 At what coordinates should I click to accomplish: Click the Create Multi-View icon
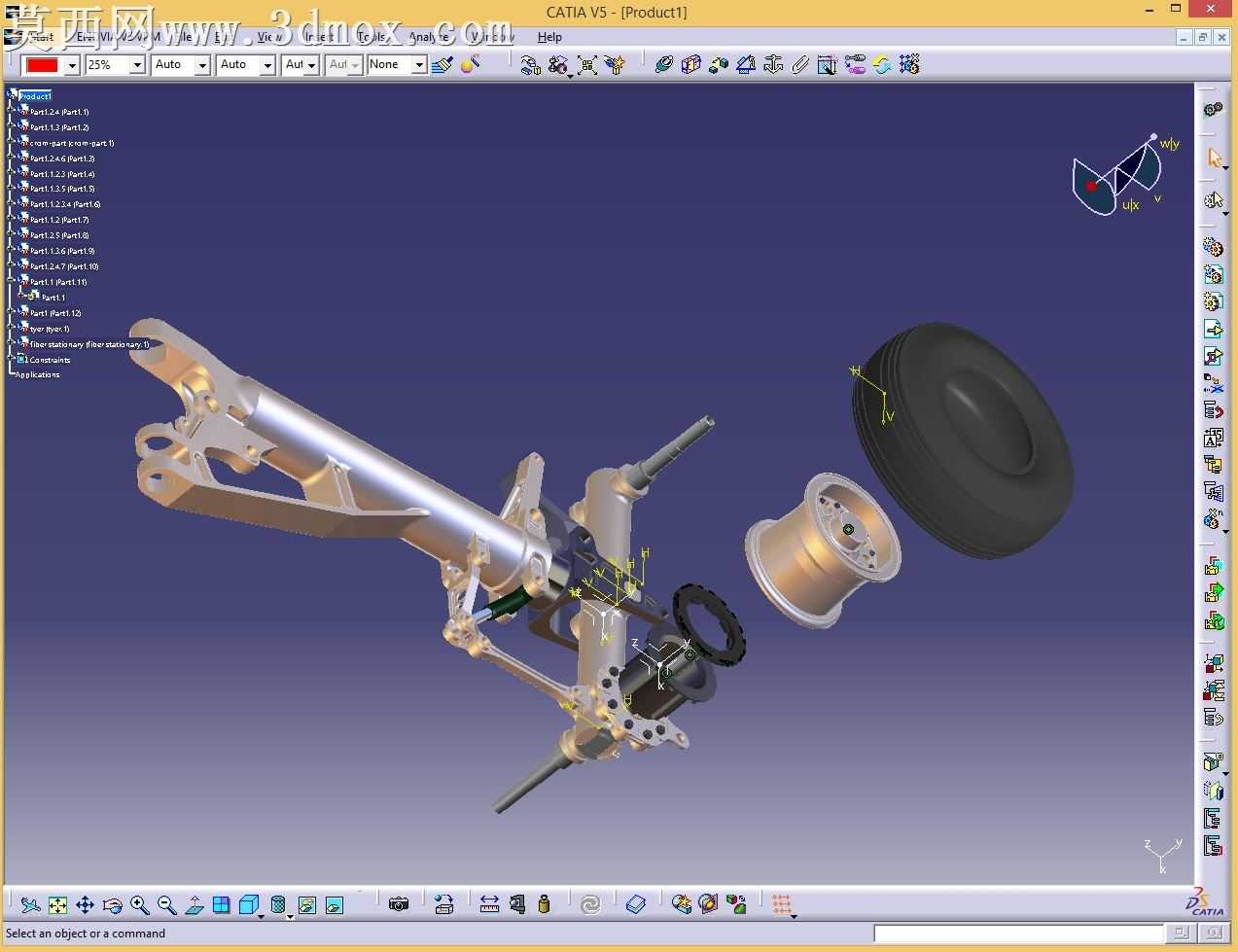(x=222, y=905)
